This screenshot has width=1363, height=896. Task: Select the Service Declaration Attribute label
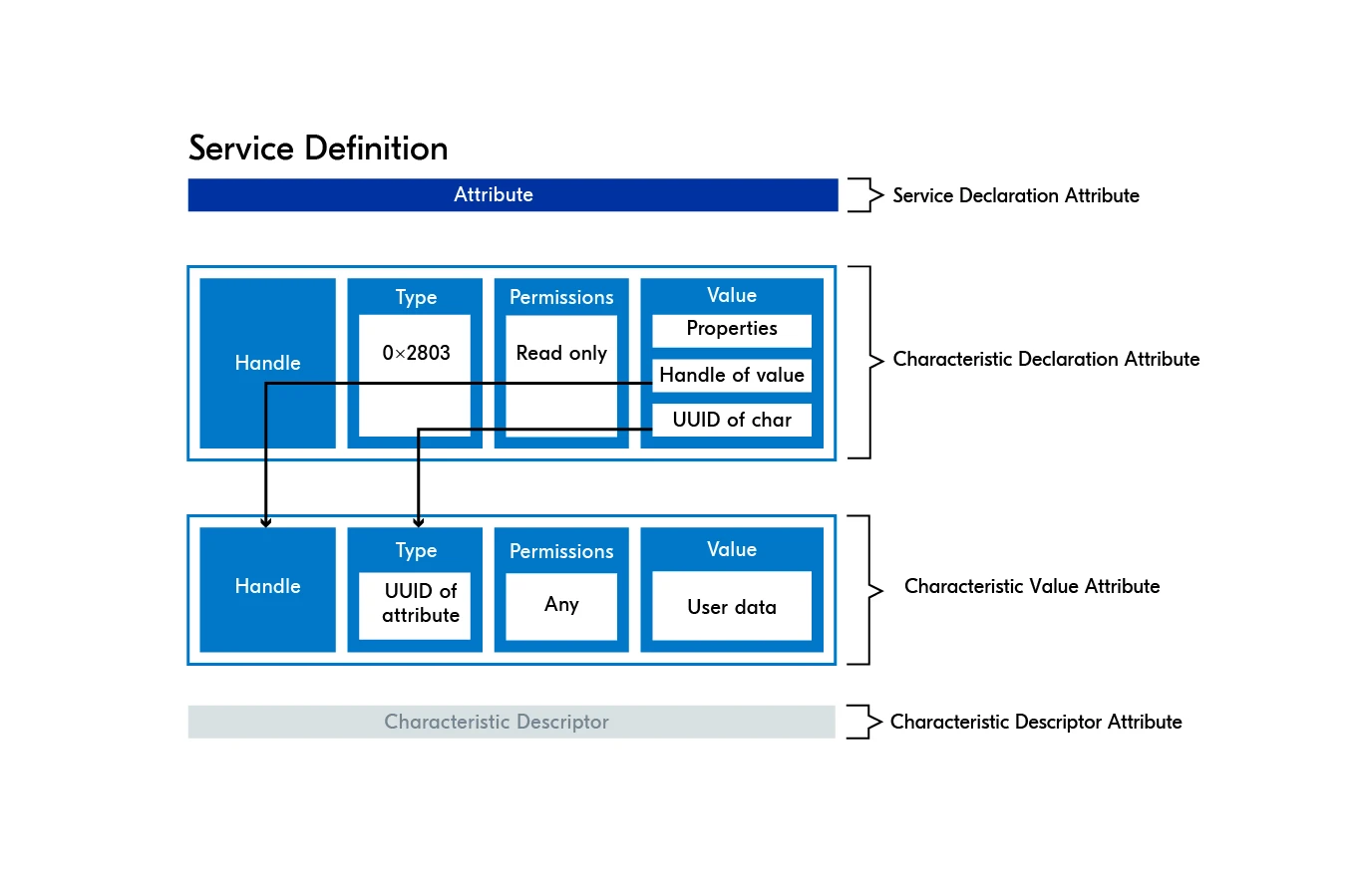click(1015, 195)
